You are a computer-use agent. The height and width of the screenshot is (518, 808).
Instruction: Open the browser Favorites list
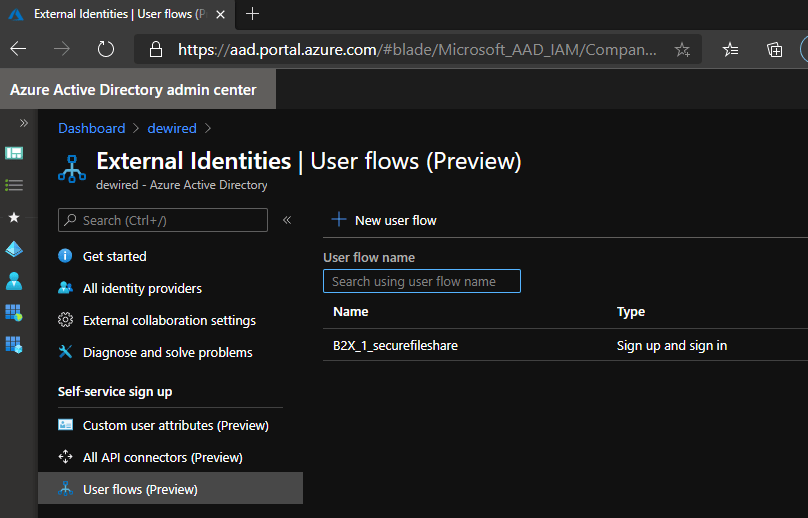(731, 49)
